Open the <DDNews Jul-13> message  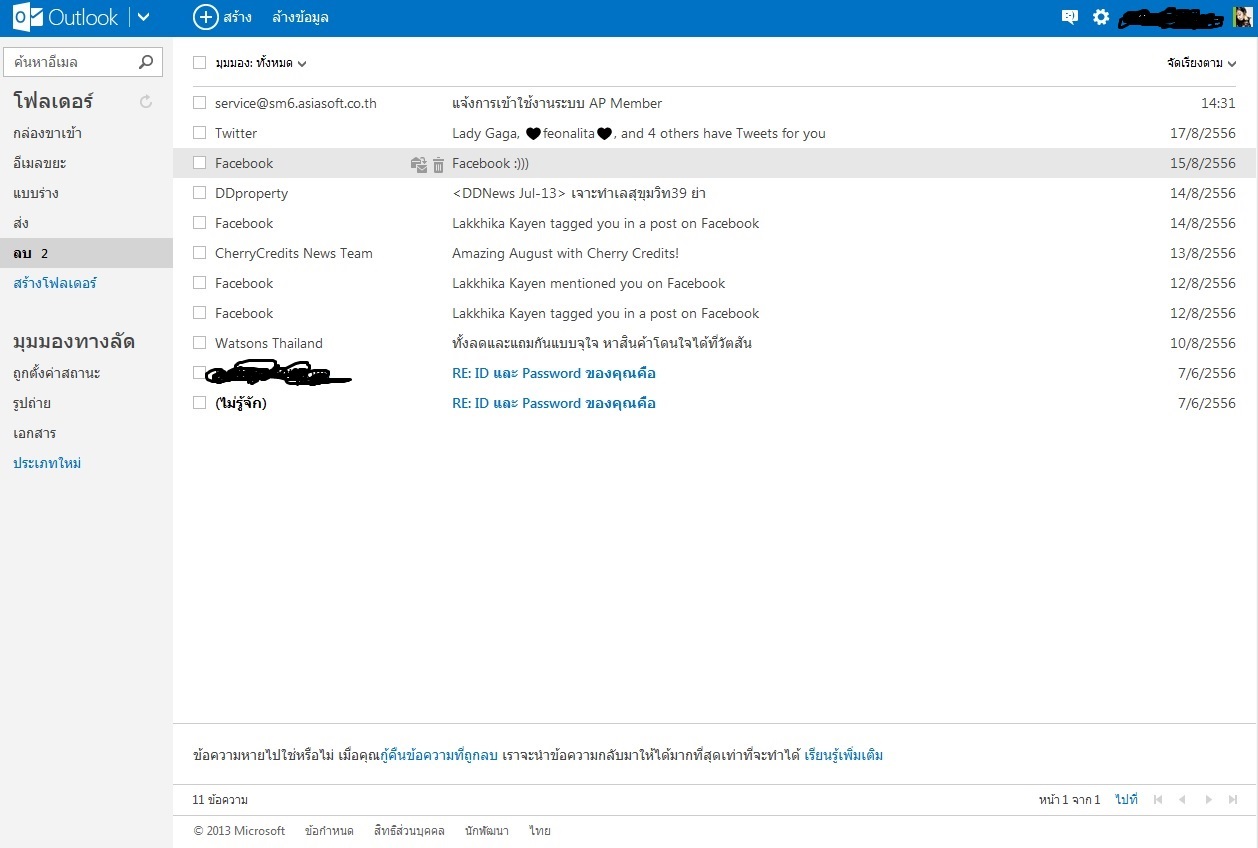579,193
